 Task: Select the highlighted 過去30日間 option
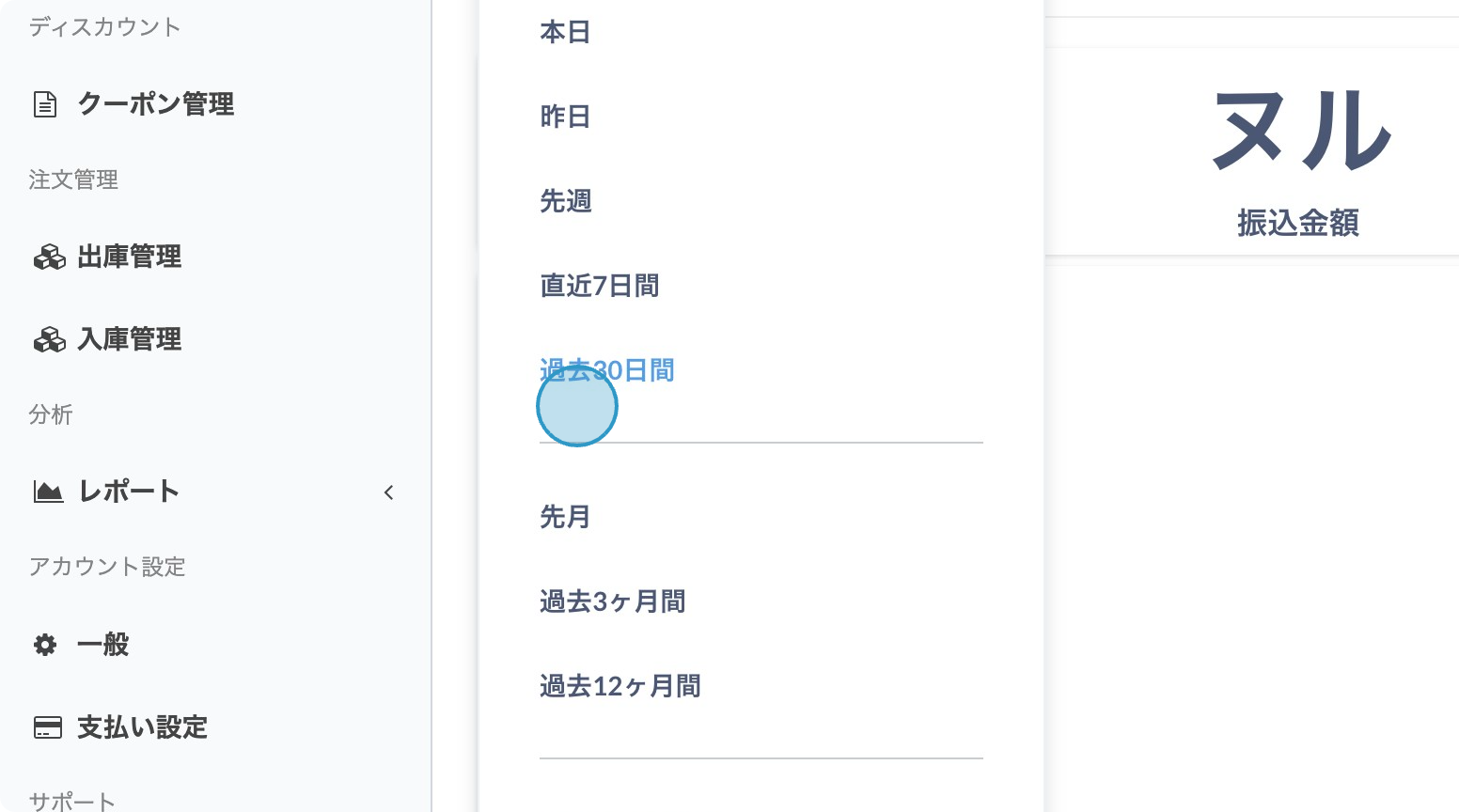coord(607,370)
